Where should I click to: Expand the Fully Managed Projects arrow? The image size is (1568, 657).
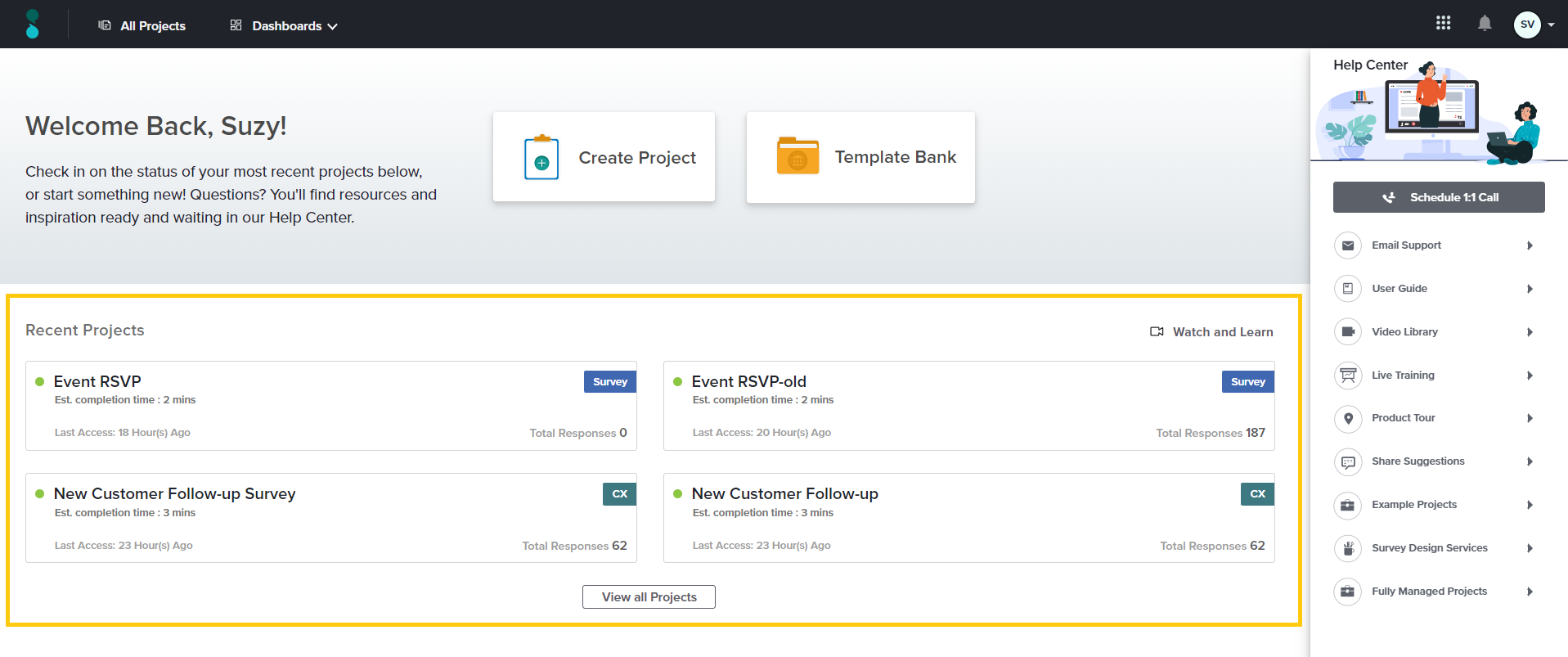point(1530,592)
